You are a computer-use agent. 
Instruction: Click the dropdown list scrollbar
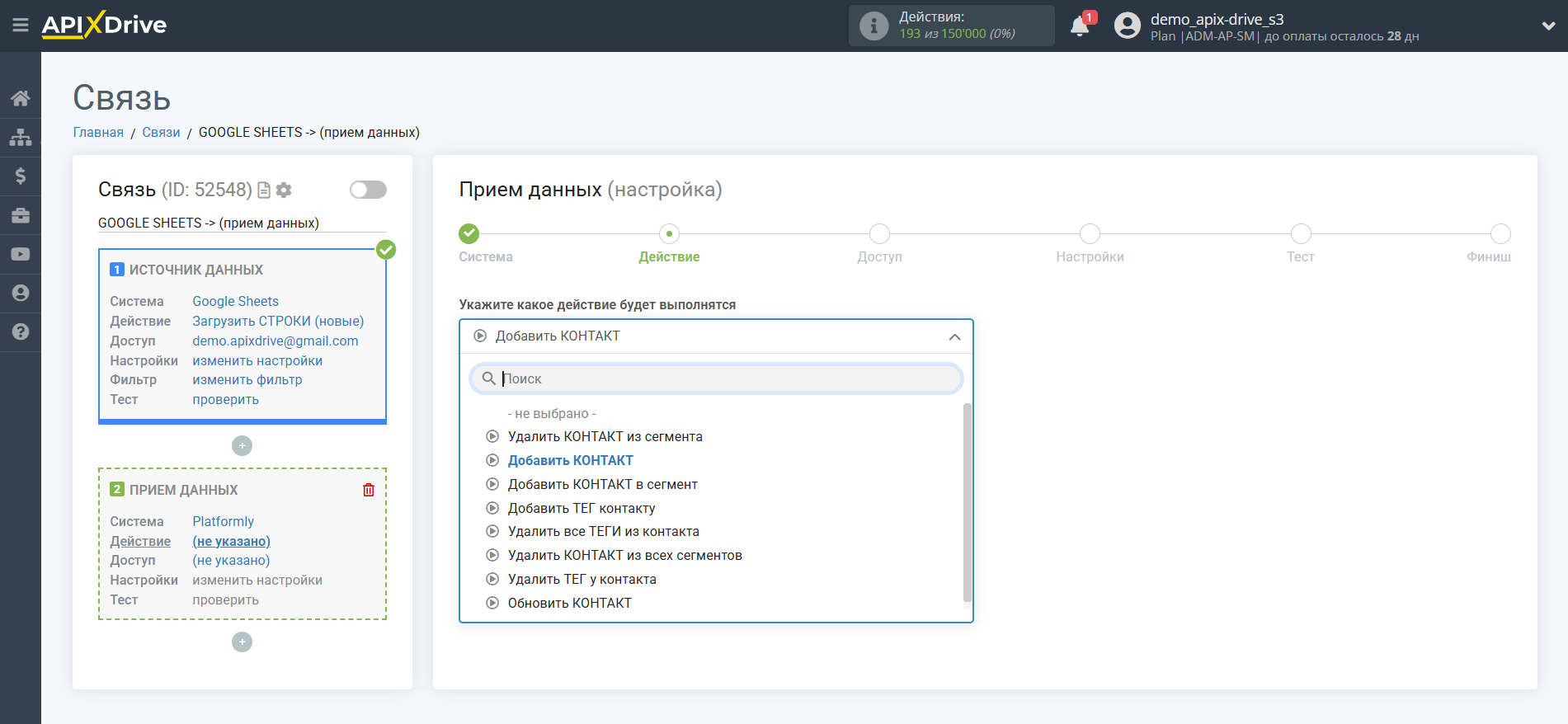click(968, 503)
